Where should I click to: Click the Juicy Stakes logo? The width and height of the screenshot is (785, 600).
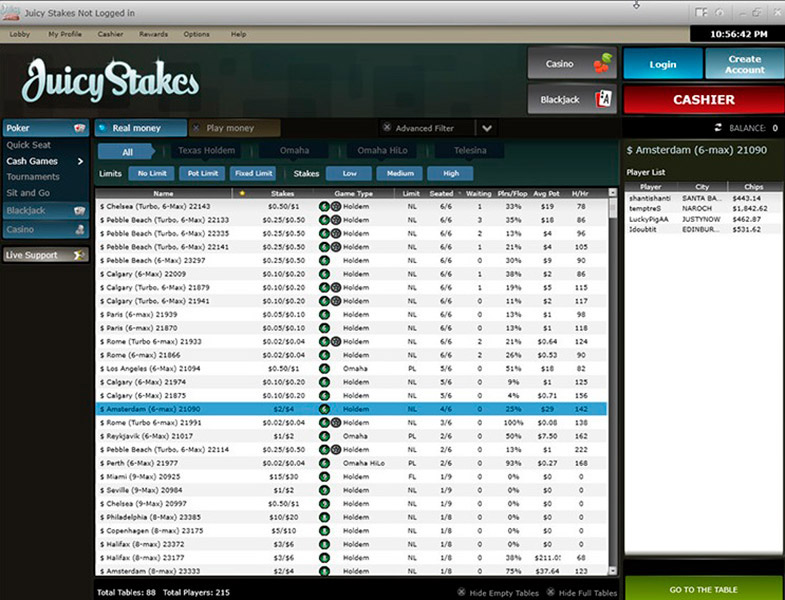click(x=110, y=80)
